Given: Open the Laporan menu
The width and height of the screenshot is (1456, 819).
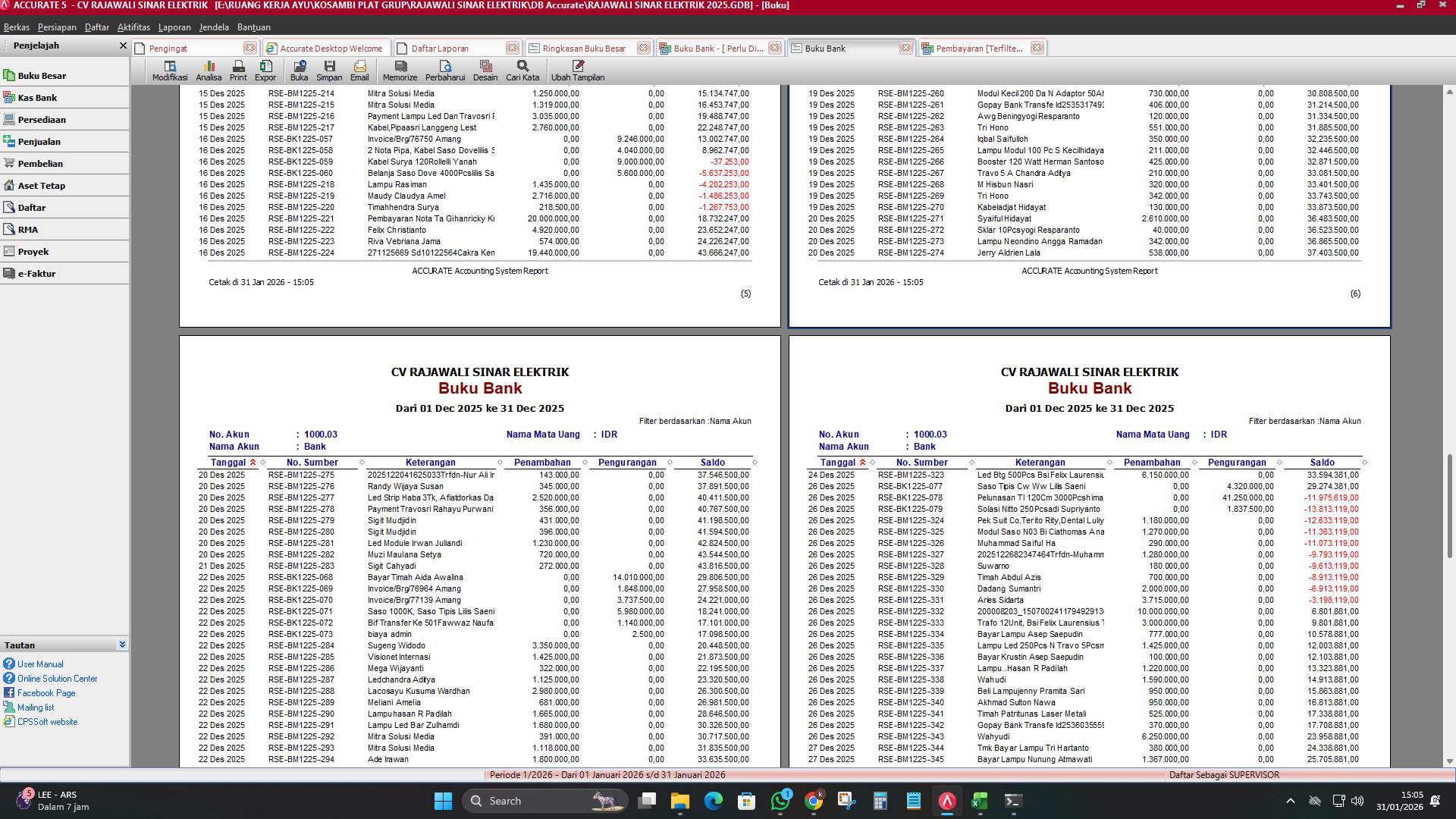Looking at the screenshot, I should tap(174, 27).
